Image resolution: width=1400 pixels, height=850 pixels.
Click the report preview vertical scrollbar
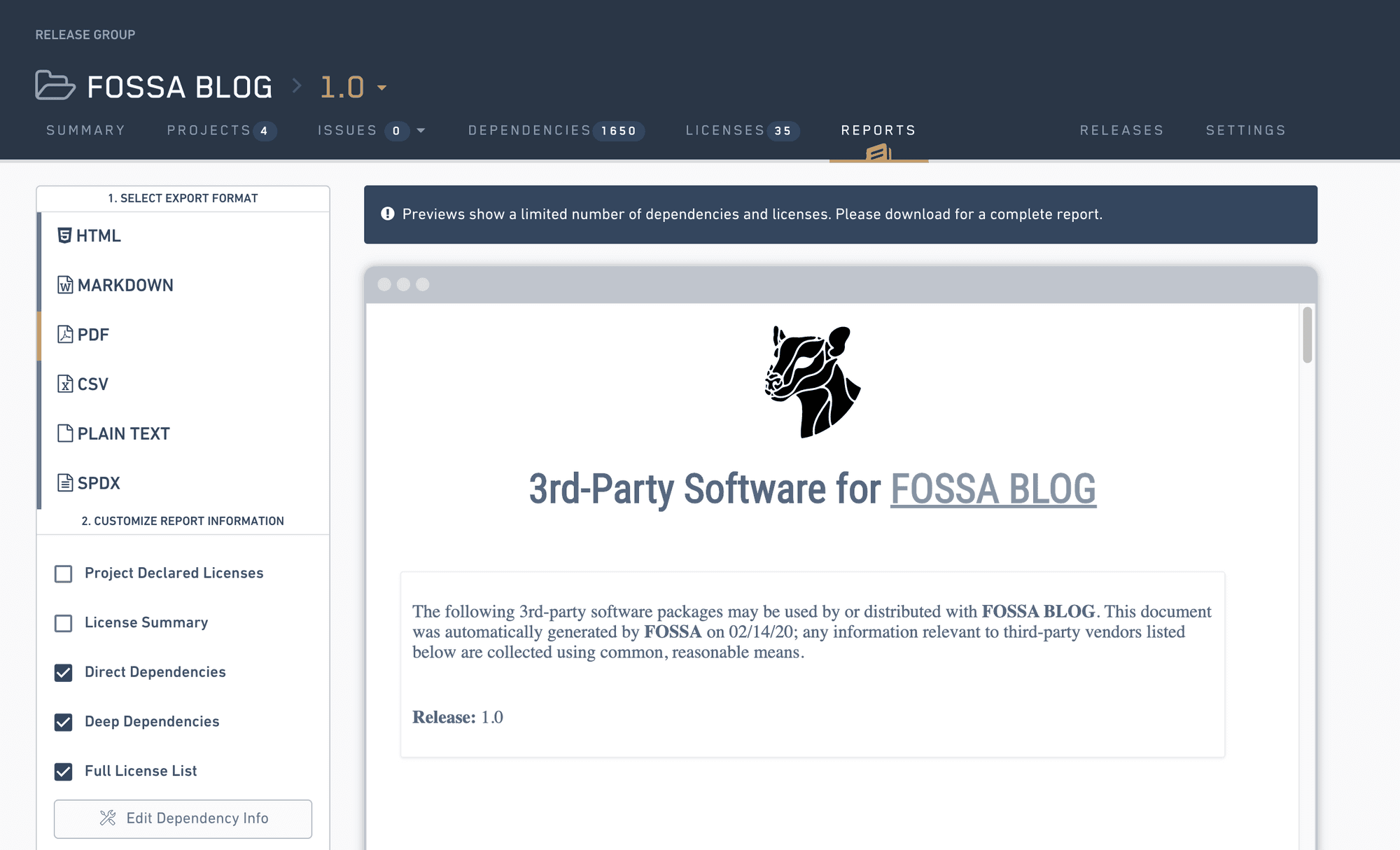(1307, 335)
